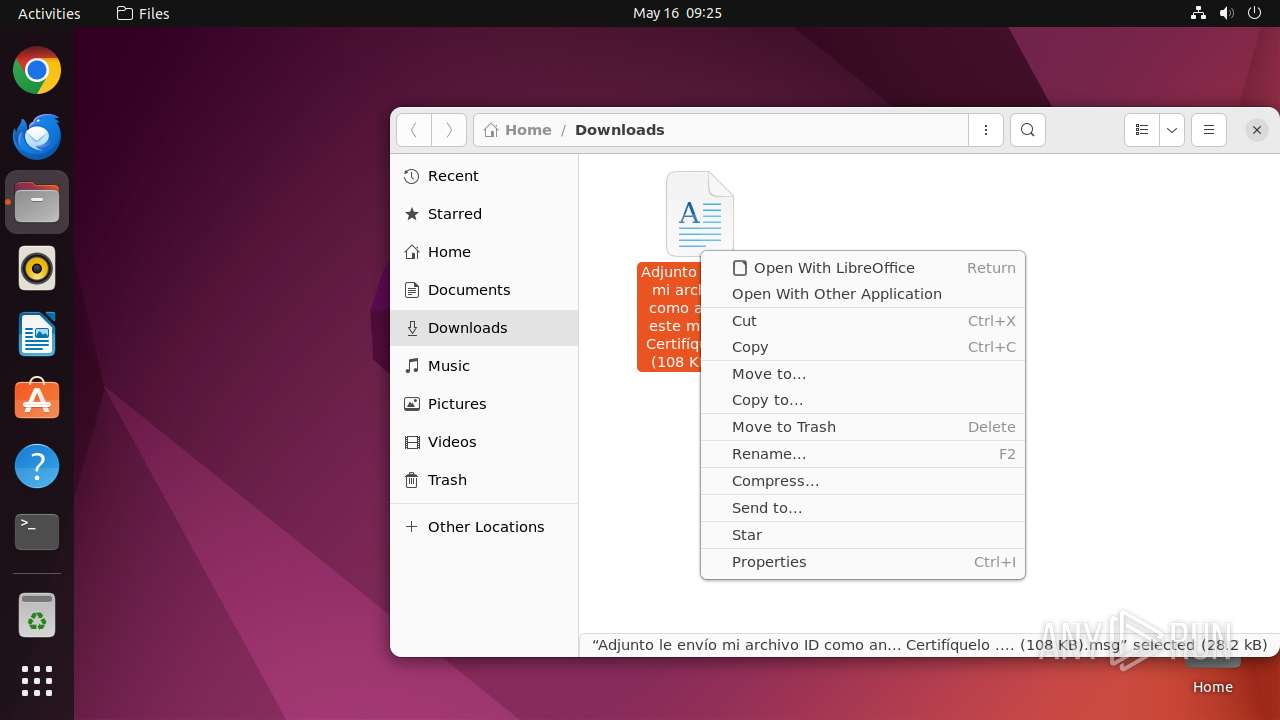
Task: Select Move to Trash
Action: [x=863, y=427]
